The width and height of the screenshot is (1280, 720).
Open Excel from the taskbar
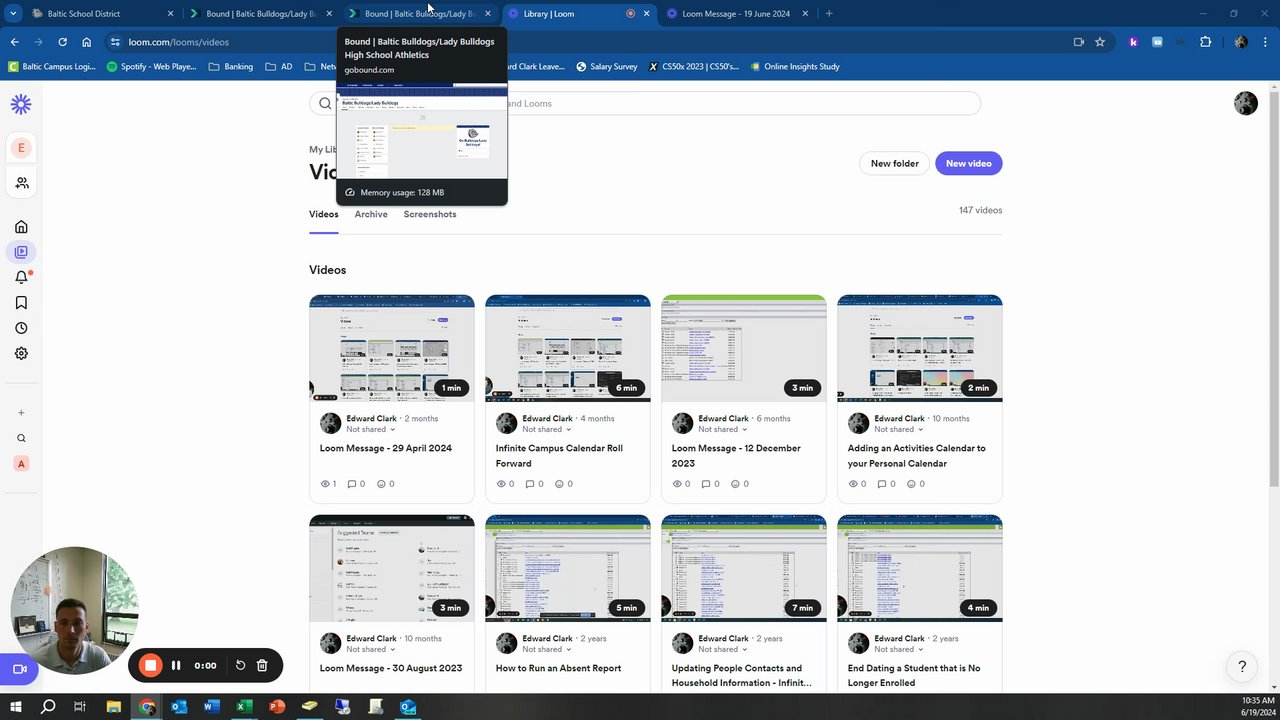243,707
